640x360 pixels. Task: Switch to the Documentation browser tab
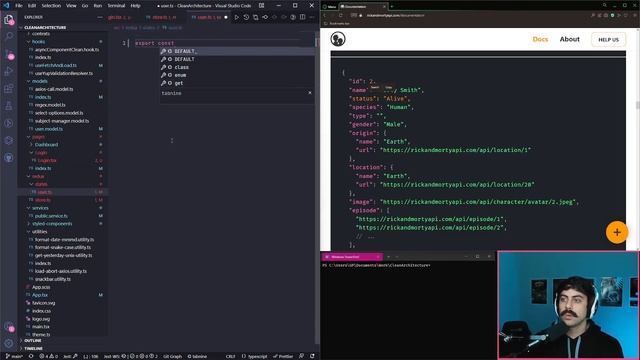click(x=362, y=7)
